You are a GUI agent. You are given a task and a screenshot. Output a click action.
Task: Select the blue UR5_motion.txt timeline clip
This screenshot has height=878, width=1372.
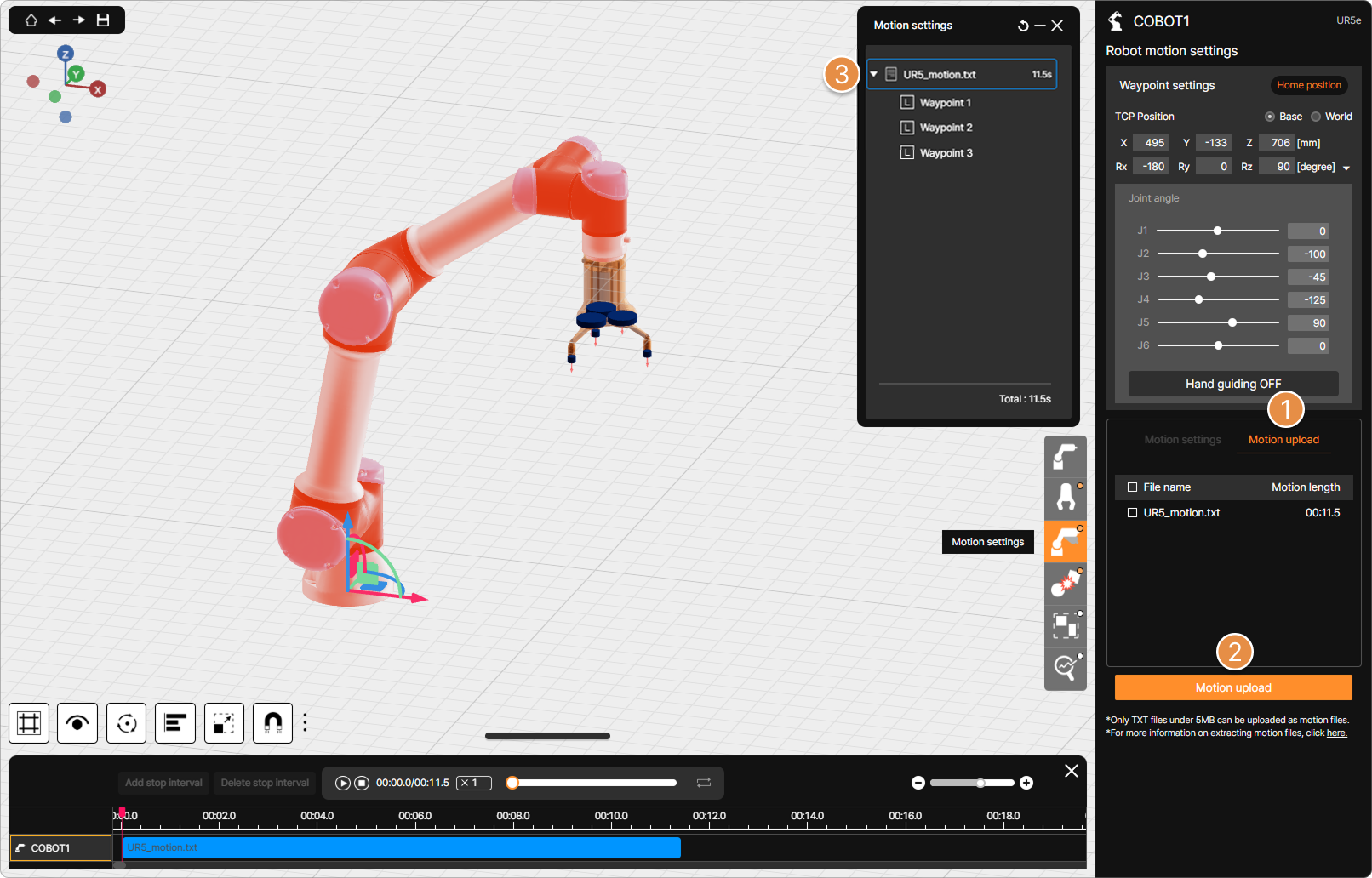[401, 847]
